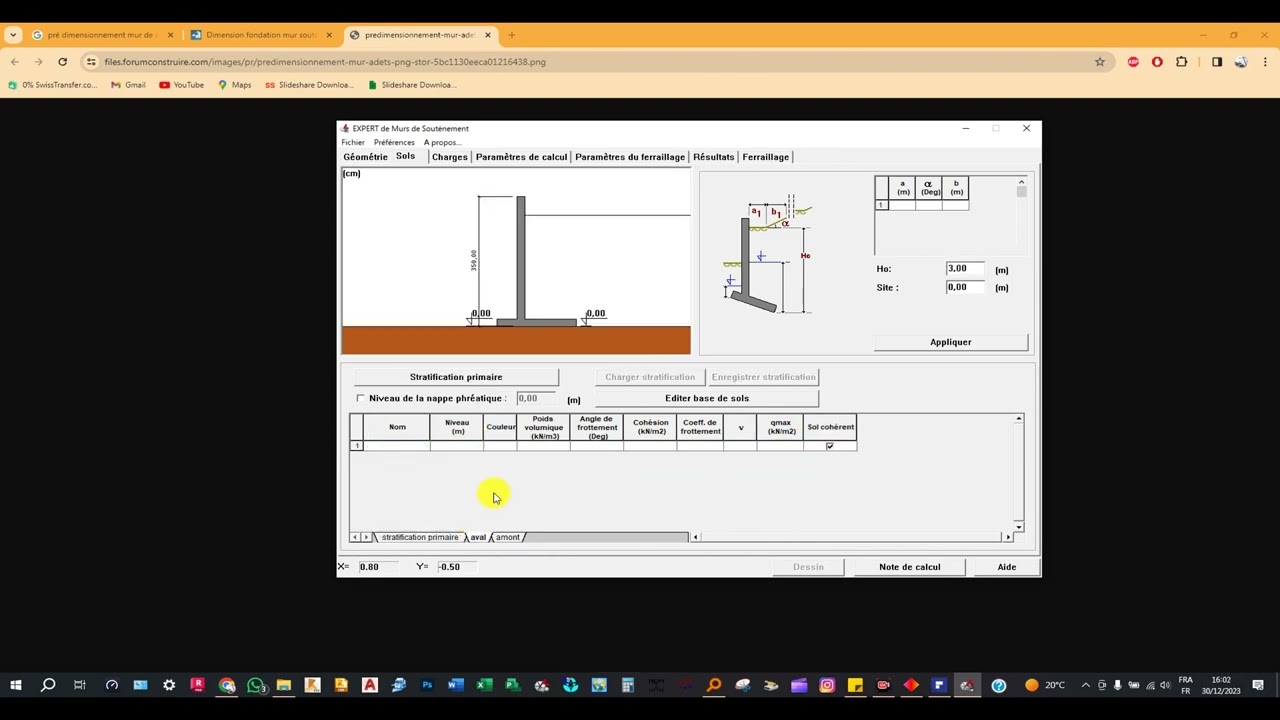1280x720 pixels.
Task: Open Chrome extensions puzzle icon
Action: (x=1182, y=62)
